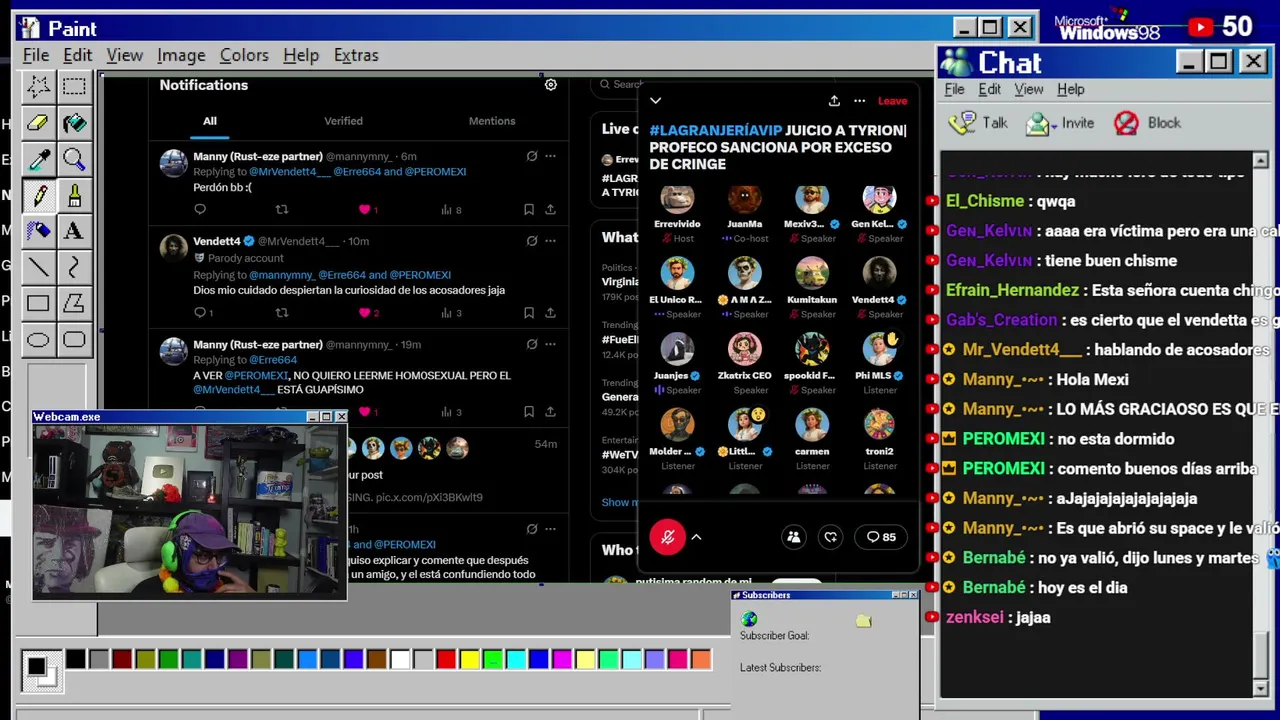The image size is (1280, 720).
Task: Leave the Space
Action: pyautogui.click(x=893, y=101)
